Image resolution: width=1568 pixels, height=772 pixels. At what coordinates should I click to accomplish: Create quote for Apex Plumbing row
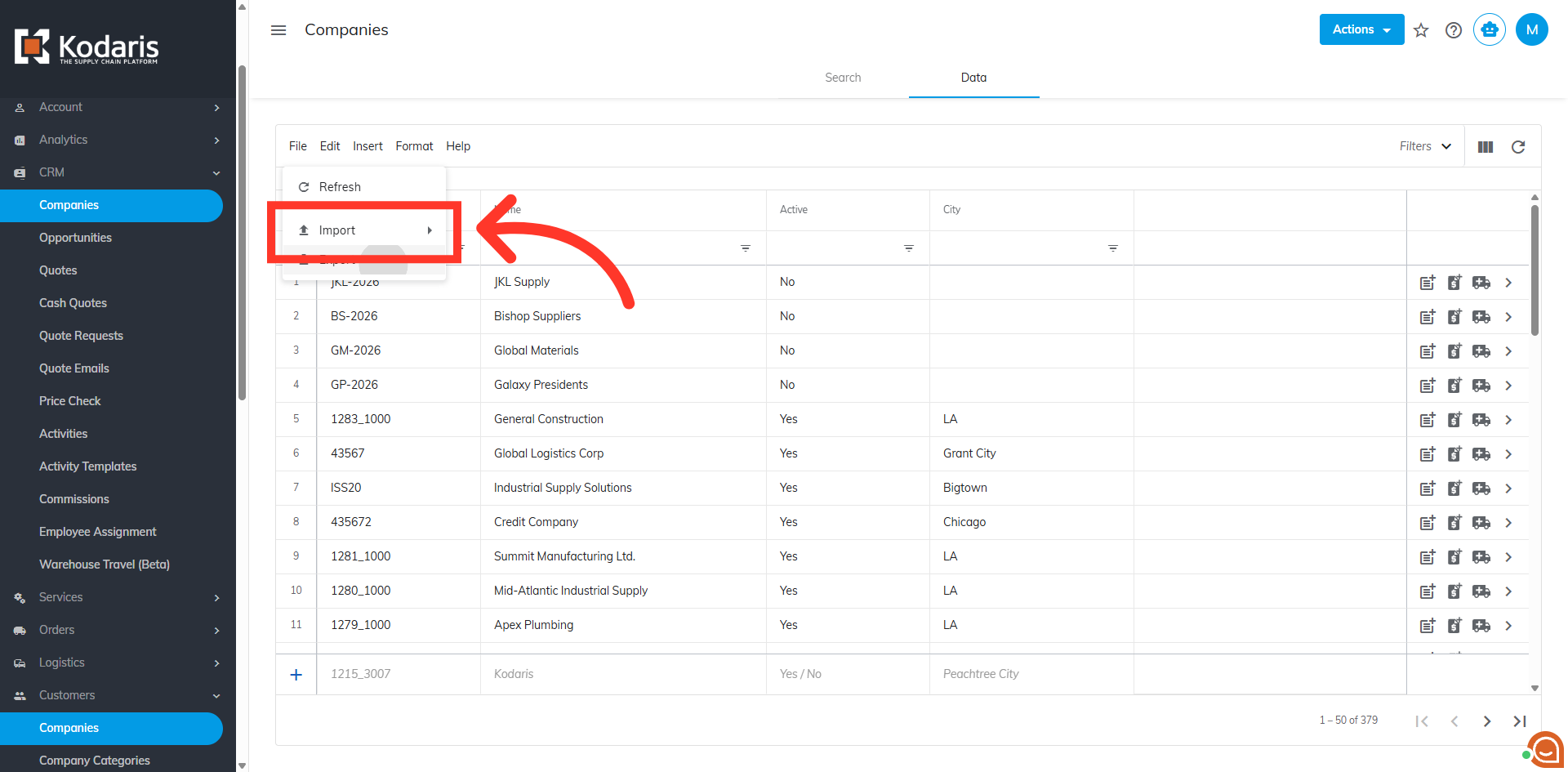click(x=1454, y=626)
